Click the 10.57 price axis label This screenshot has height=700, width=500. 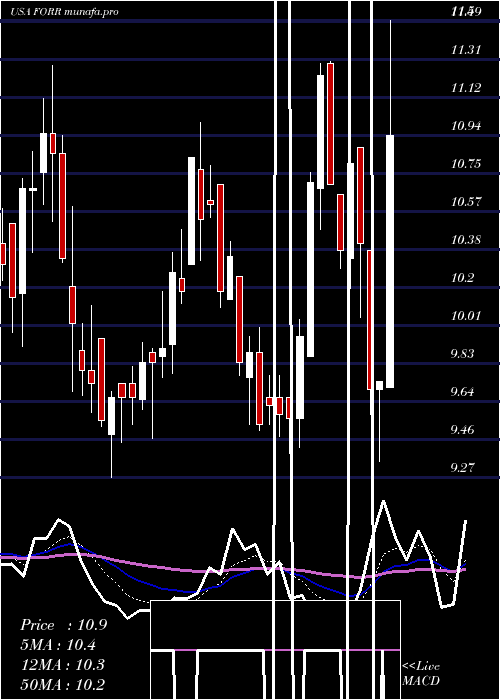tap(466, 201)
